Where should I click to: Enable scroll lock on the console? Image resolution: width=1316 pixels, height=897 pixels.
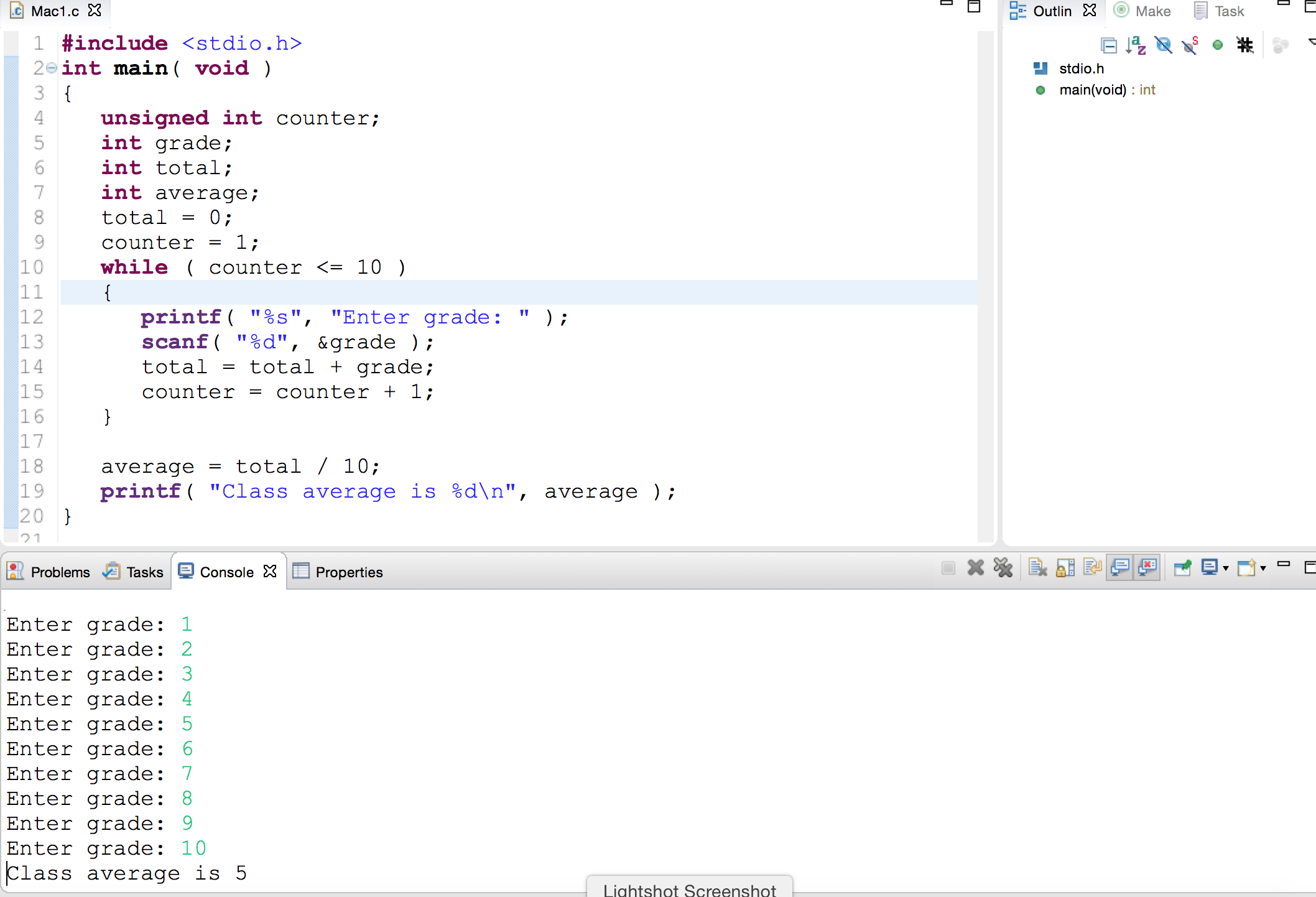(1065, 568)
